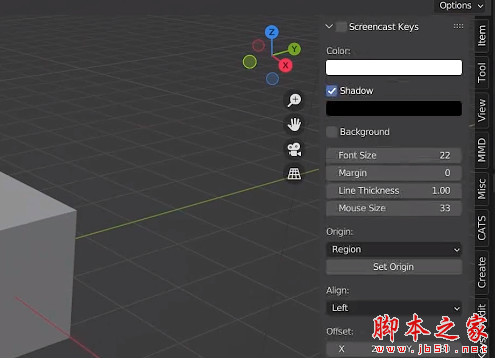This screenshot has width=499, height=360.
Task: Open the Align Left dropdown
Action: pyautogui.click(x=394, y=308)
